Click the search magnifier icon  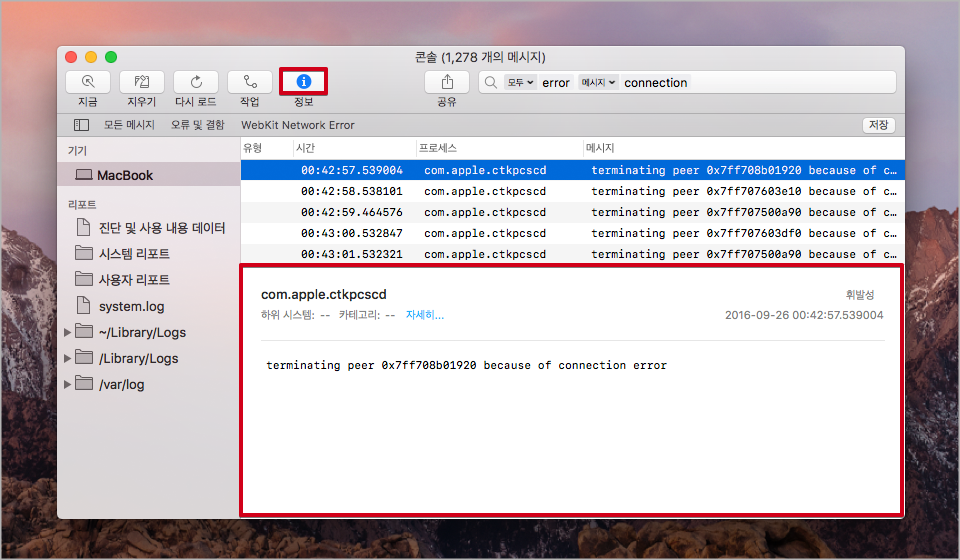click(x=490, y=82)
